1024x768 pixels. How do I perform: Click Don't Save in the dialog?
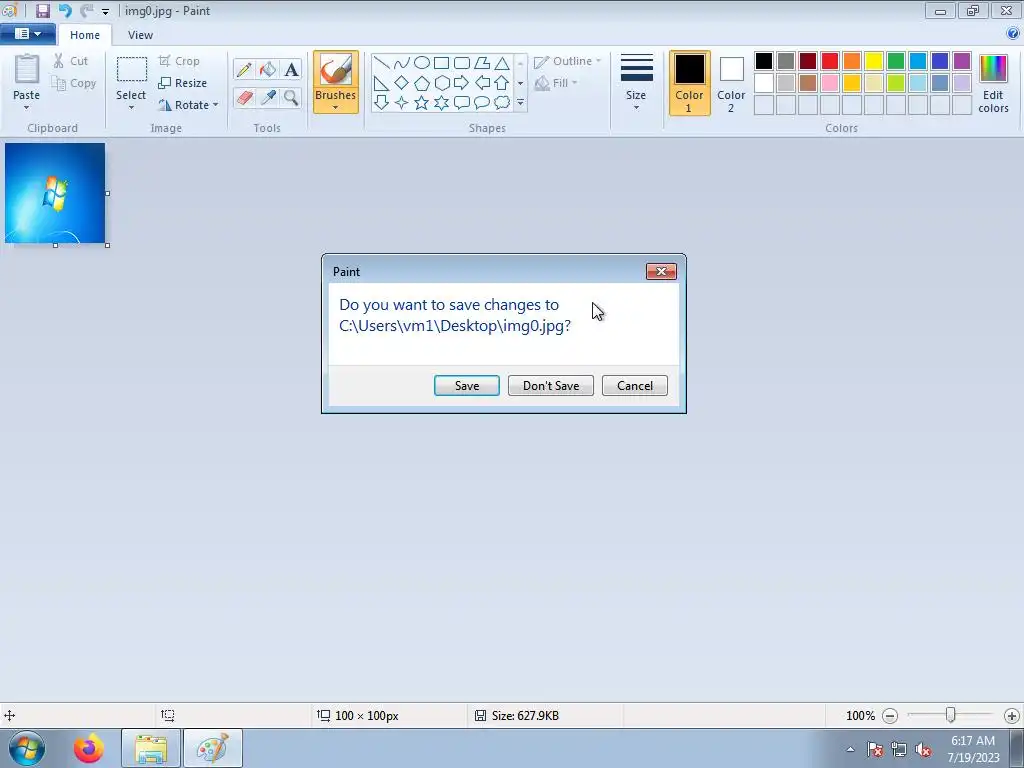point(551,385)
